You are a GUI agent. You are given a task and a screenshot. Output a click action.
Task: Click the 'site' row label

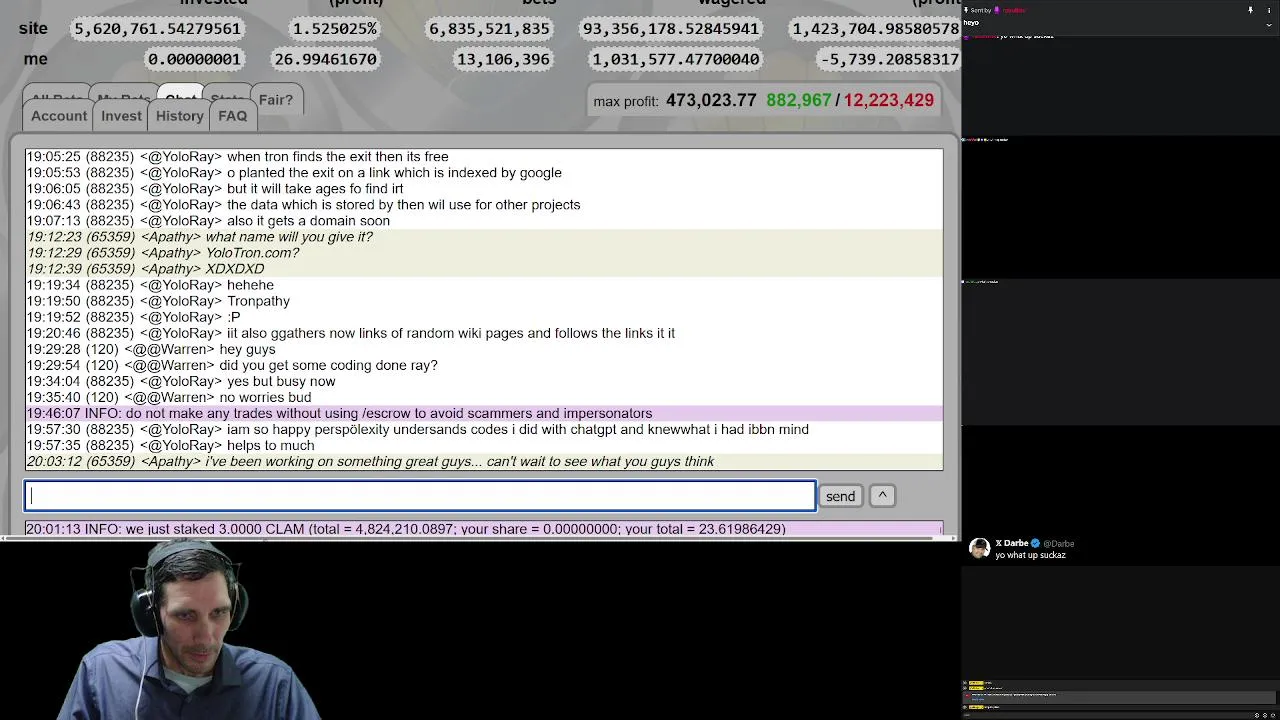33,28
